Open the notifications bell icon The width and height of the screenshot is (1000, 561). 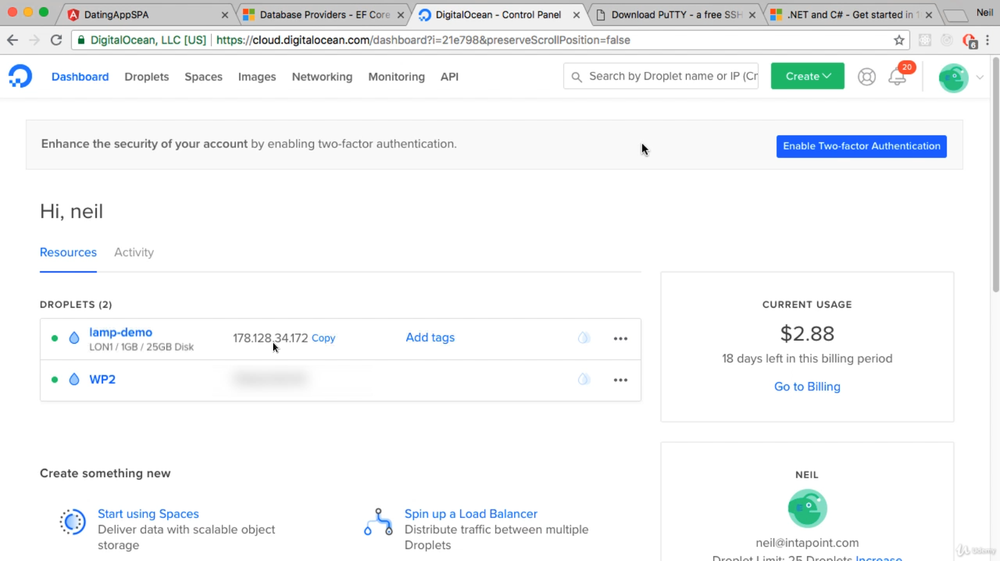pos(897,76)
